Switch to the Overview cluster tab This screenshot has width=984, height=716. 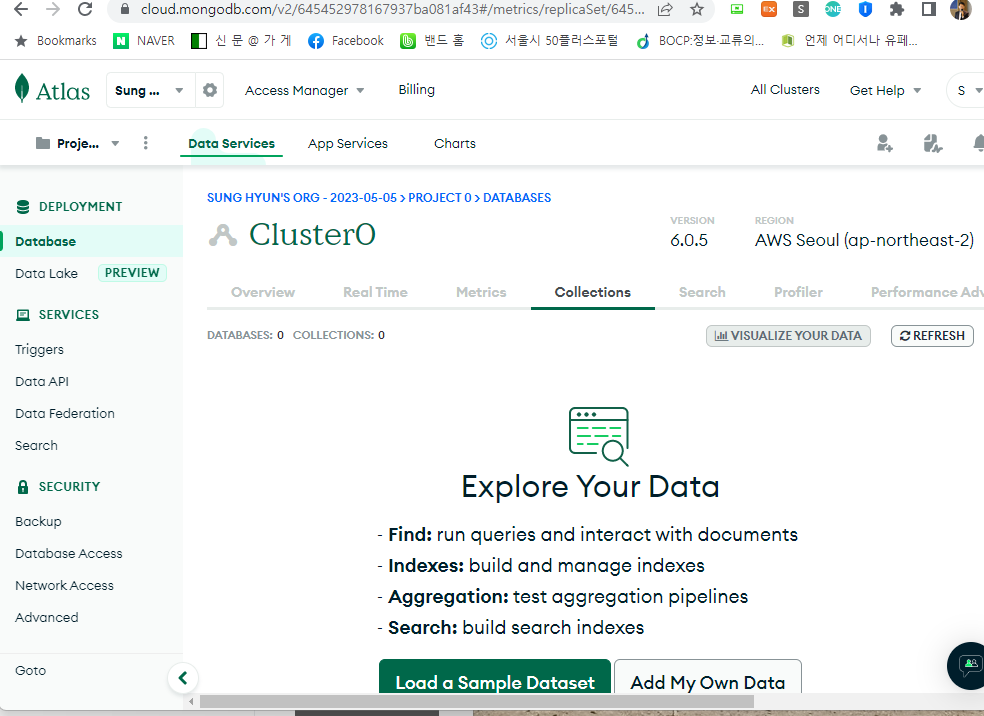coord(263,292)
